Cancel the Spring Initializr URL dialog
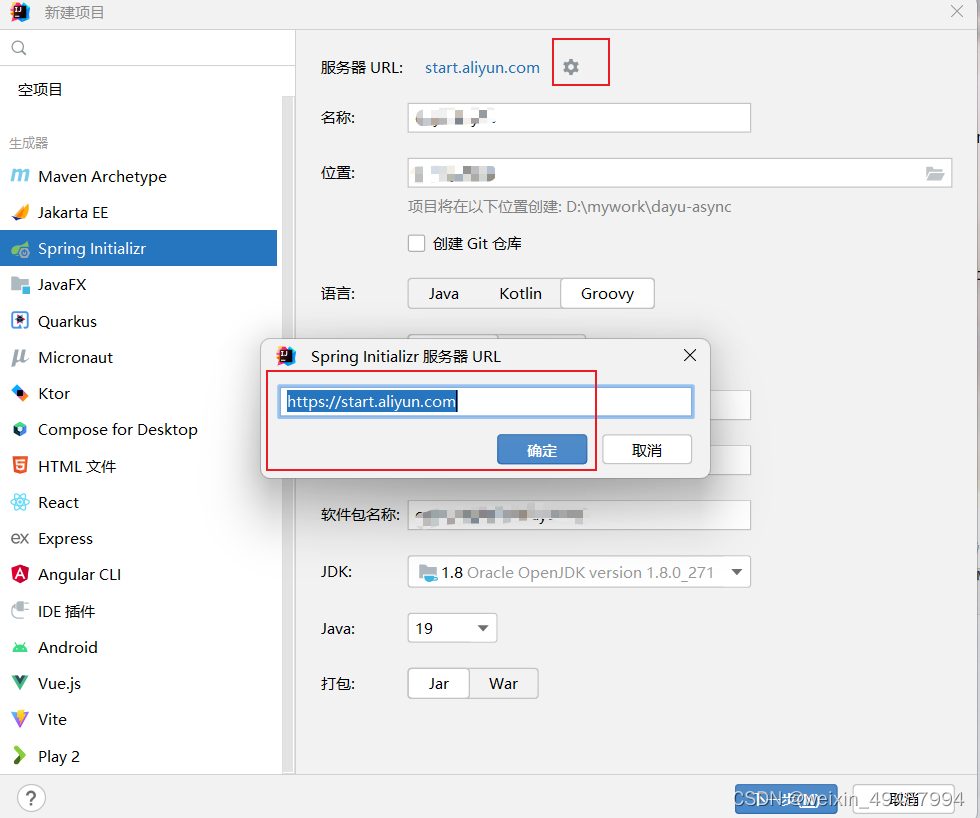Image resolution: width=980 pixels, height=818 pixels. (646, 449)
